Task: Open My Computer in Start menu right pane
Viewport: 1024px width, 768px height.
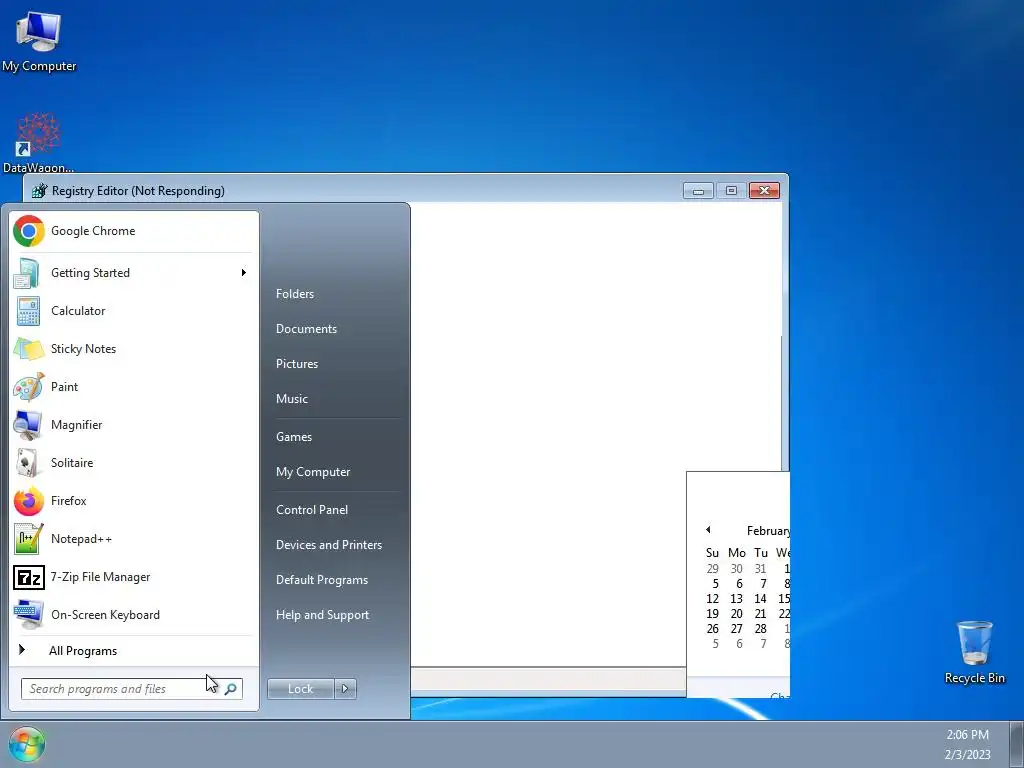Action: pos(313,472)
